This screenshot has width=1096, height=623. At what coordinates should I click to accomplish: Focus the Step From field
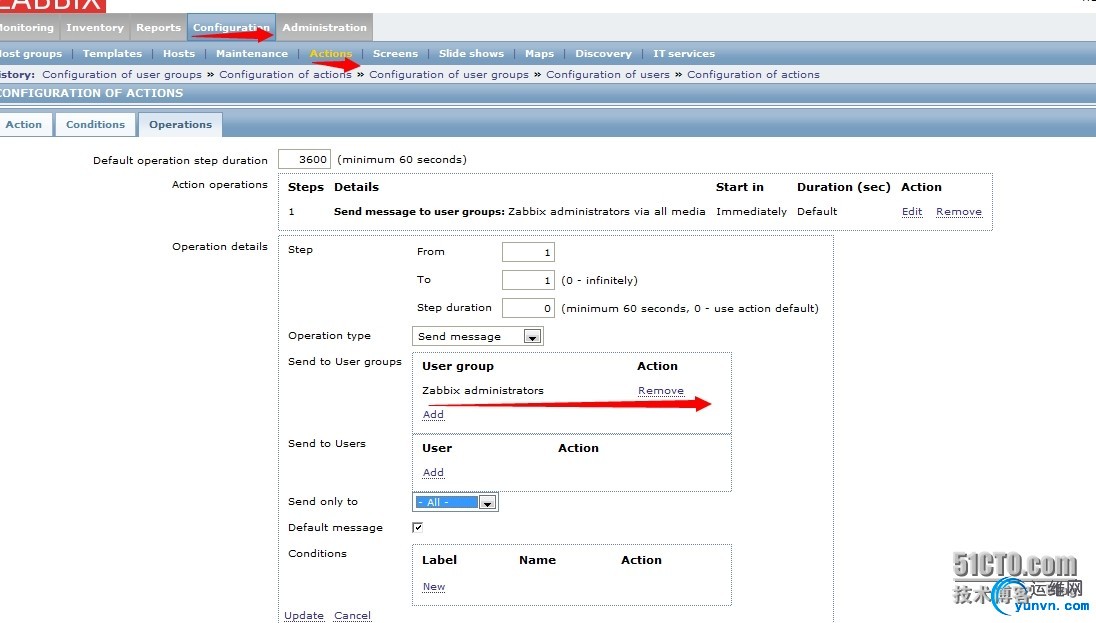[528, 252]
